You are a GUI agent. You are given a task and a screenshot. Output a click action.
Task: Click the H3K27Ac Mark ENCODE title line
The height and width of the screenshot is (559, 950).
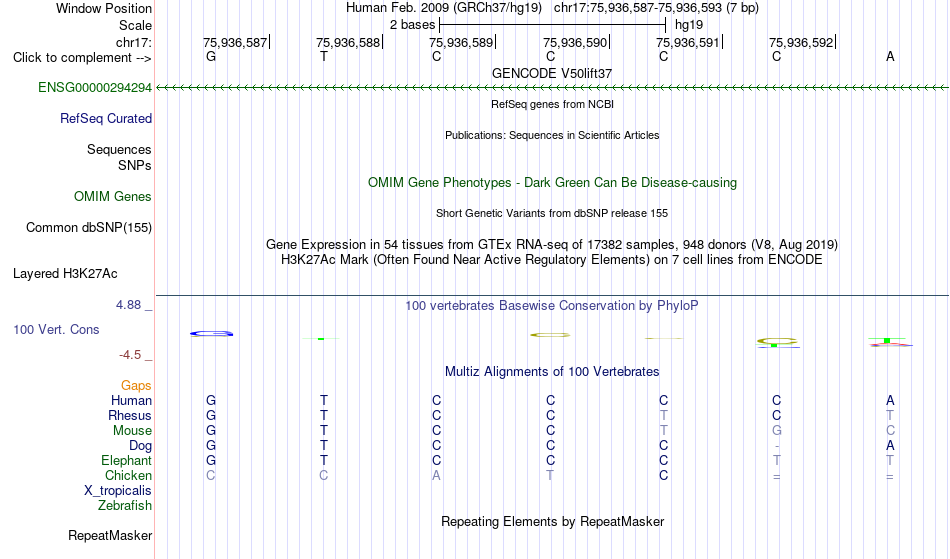[x=552, y=260]
